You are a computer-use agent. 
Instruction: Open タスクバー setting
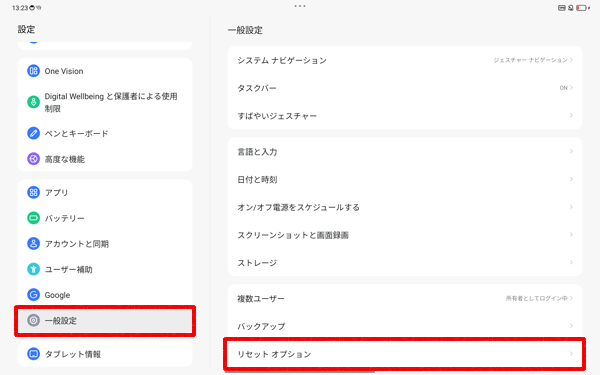point(405,88)
